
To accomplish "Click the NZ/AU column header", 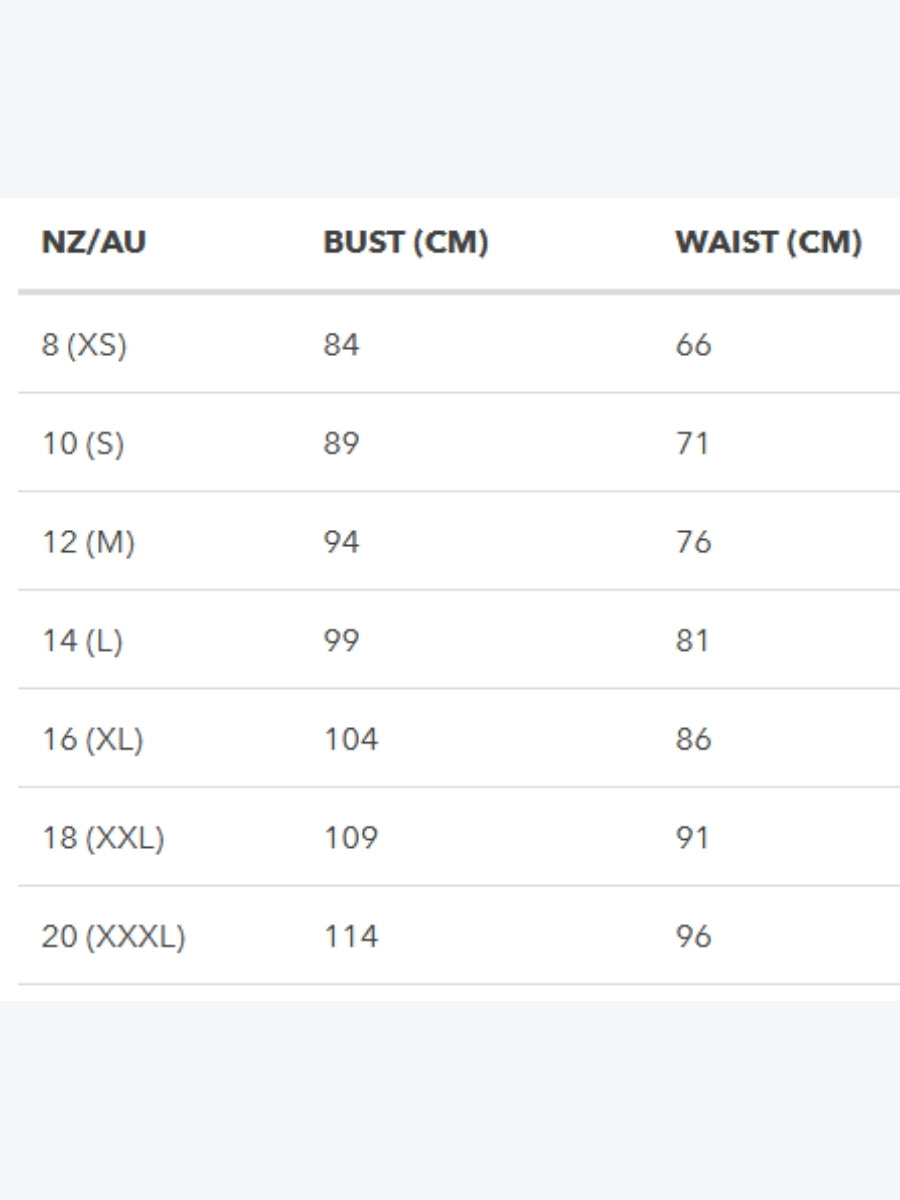I will tap(93, 243).
